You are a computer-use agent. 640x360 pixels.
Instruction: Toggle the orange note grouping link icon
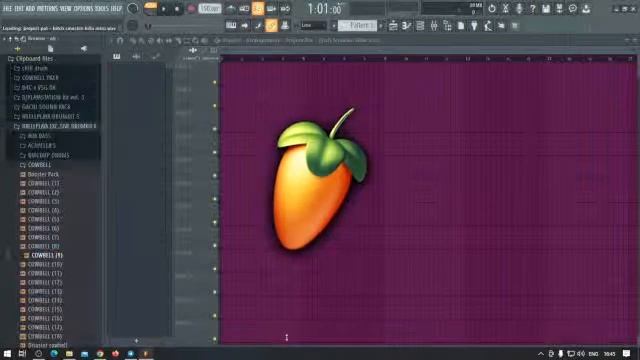(x=271, y=26)
